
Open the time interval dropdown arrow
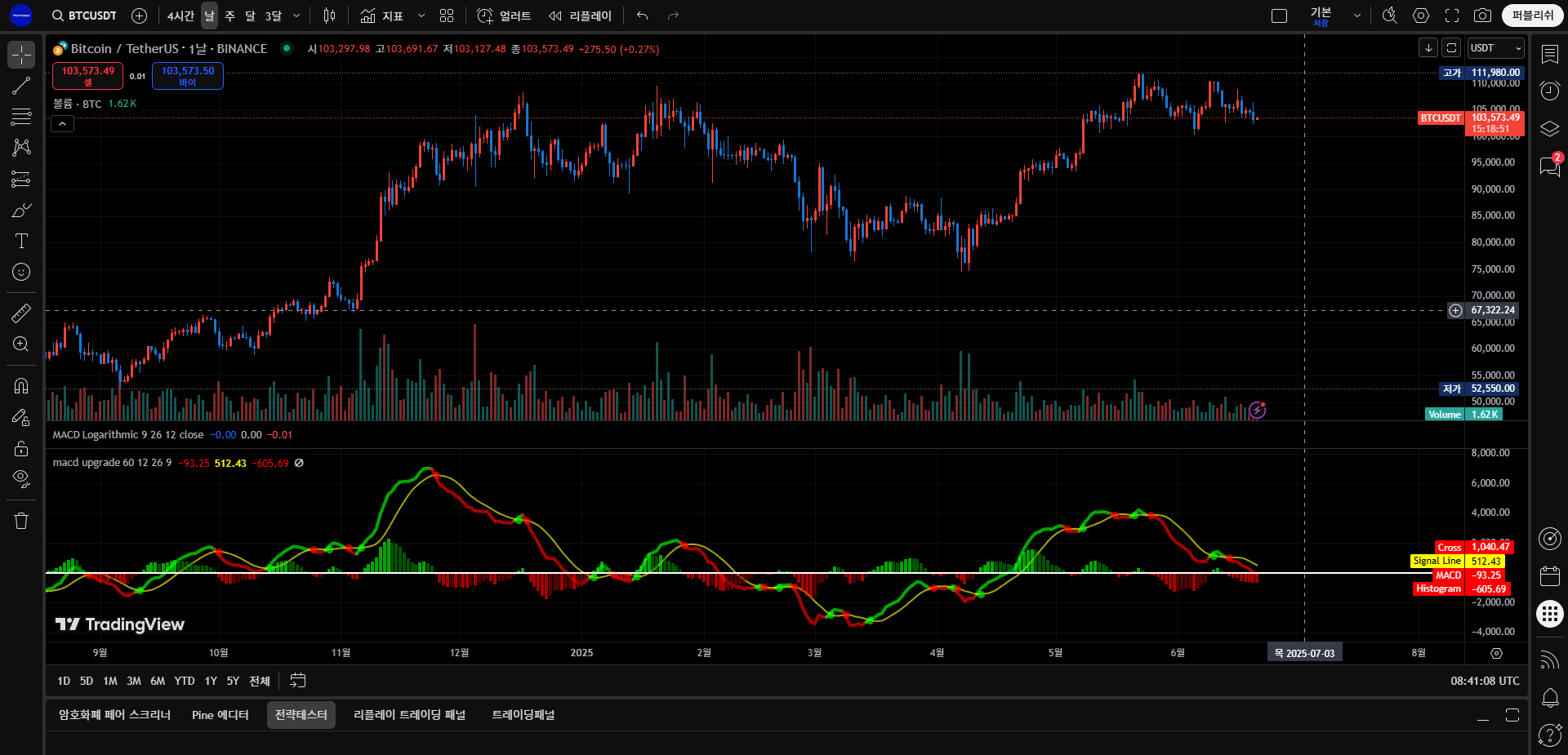(x=296, y=16)
